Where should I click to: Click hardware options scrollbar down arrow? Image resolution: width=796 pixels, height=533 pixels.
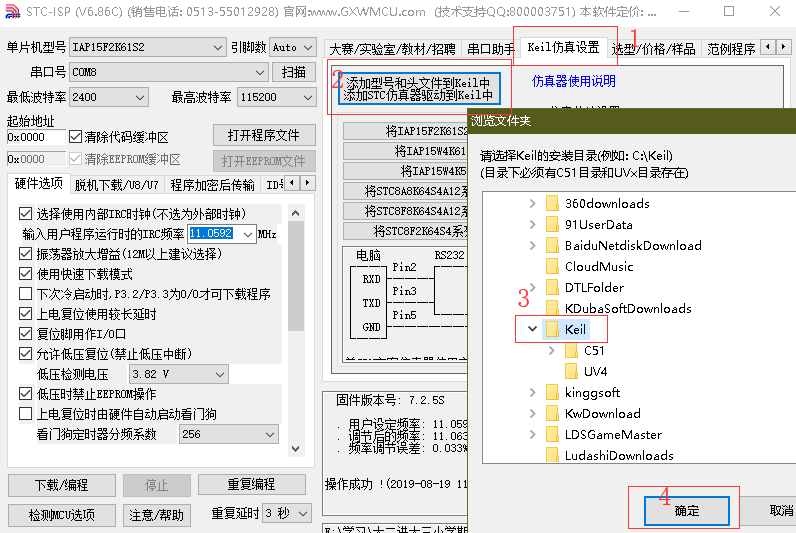coord(296,448)
